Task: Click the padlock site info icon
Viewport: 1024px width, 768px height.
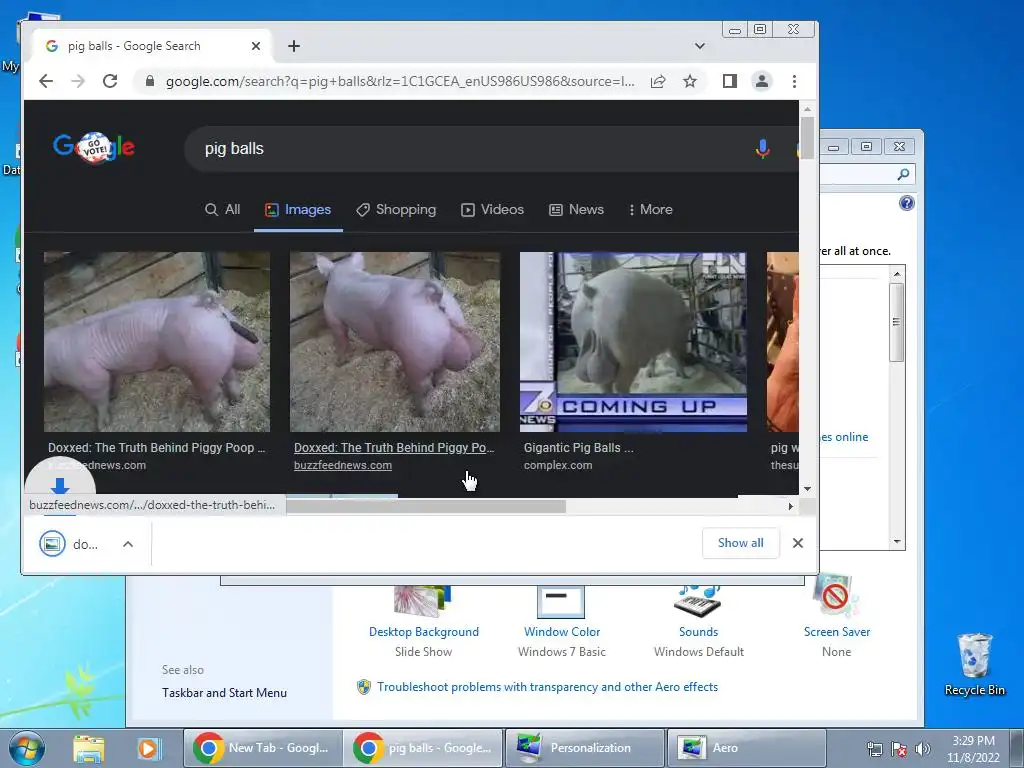Action: click(150, 81)
